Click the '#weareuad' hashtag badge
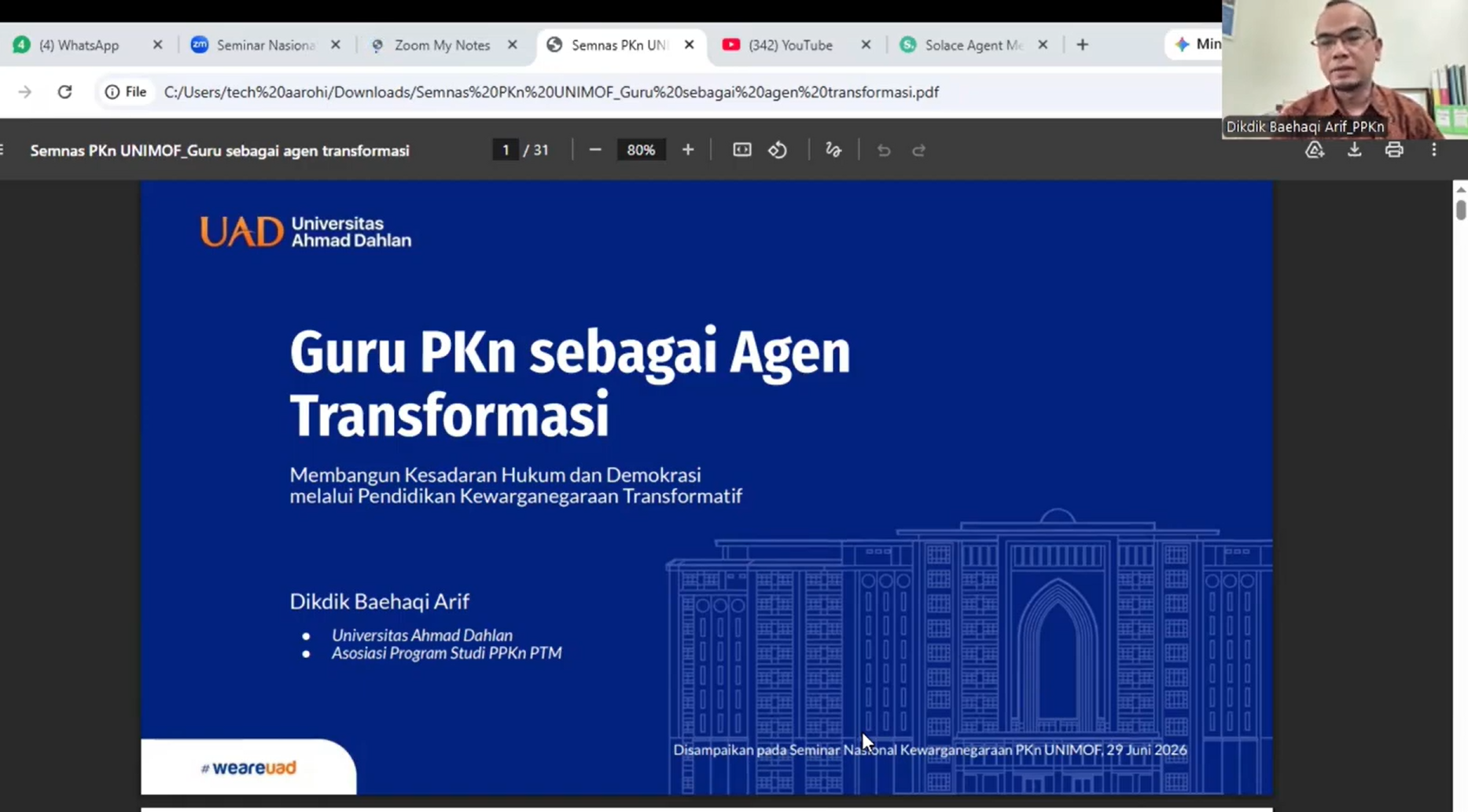The width and height of the screenshot is (1468, 812). [x=248, y=767]
